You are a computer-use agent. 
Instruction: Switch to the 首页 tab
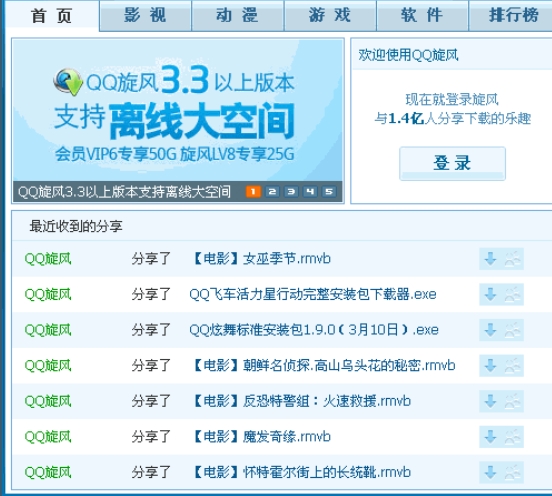[52, 15]
